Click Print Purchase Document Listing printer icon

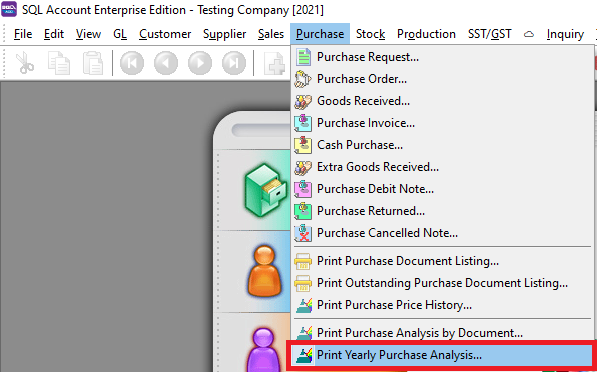(x=303, y=261)
